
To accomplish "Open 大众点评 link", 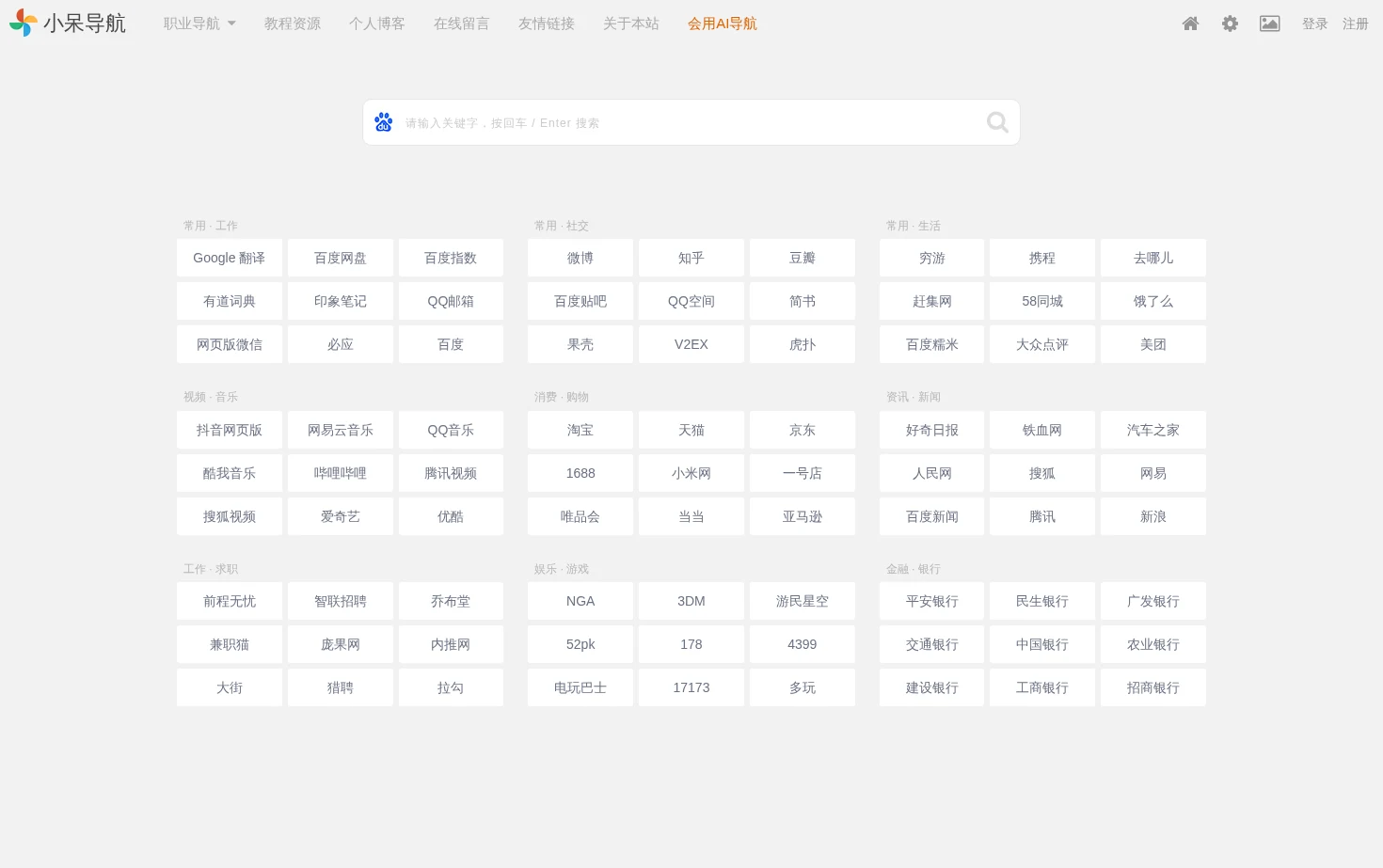I will 1042,344.
